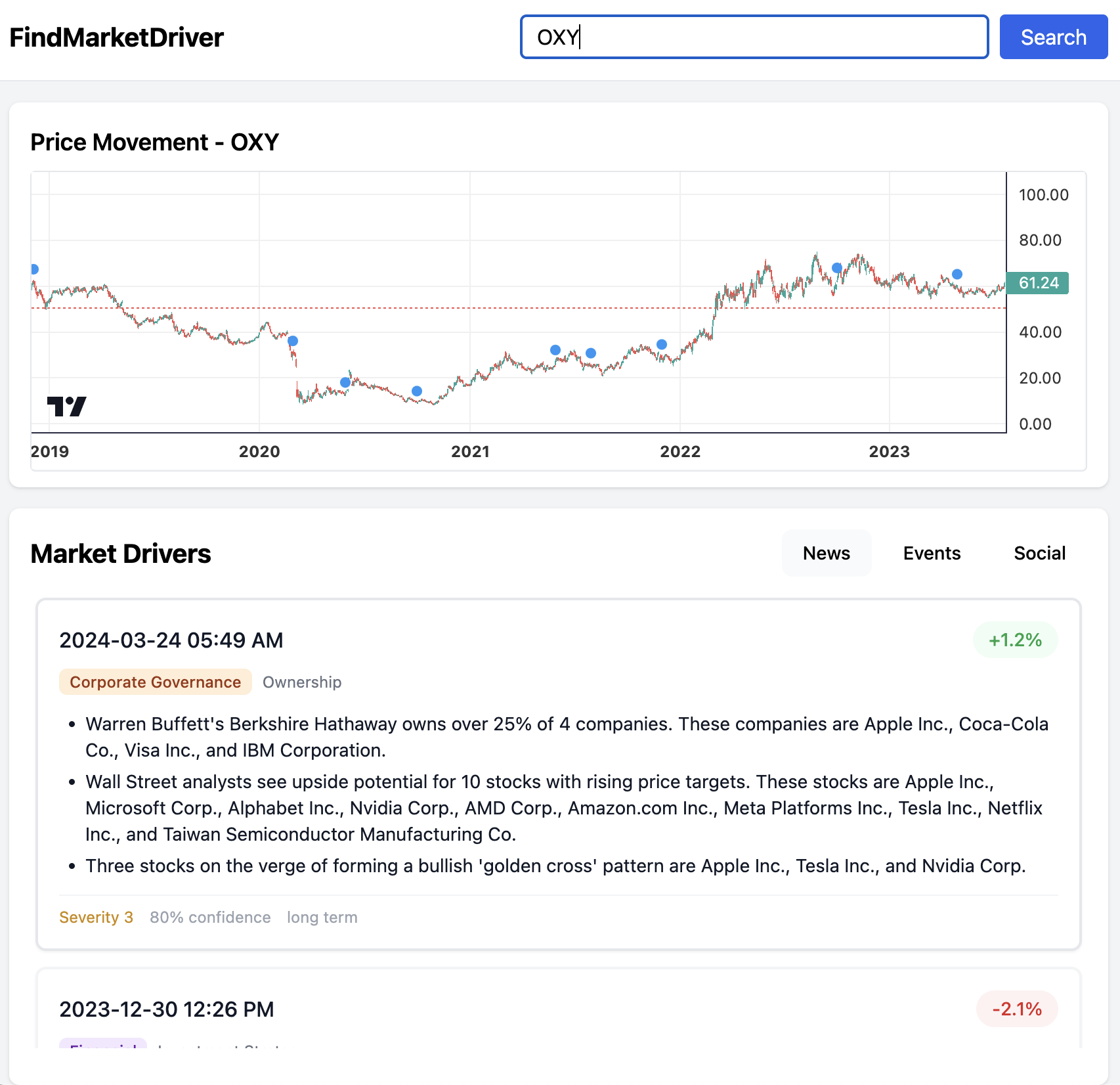Click the 61.24 current price label

pyautogui.click(x=1038, y=283)
